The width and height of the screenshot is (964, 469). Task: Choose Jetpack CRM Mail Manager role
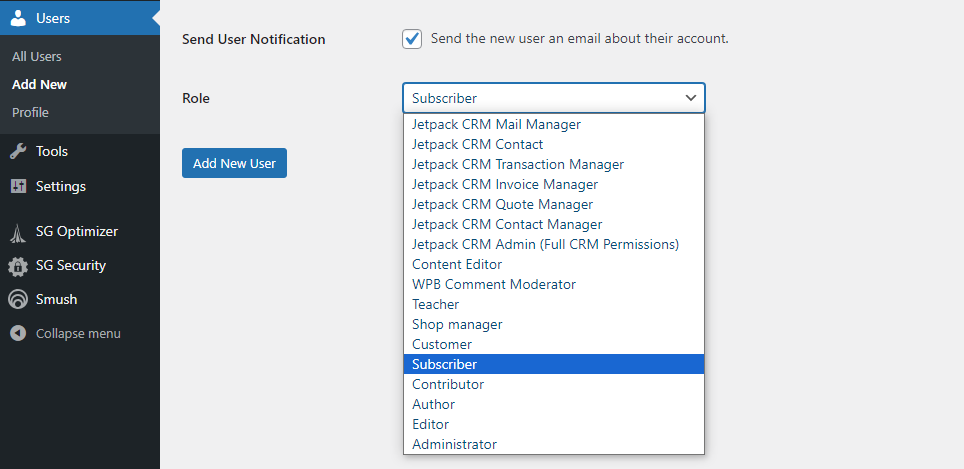pos(554,124)
